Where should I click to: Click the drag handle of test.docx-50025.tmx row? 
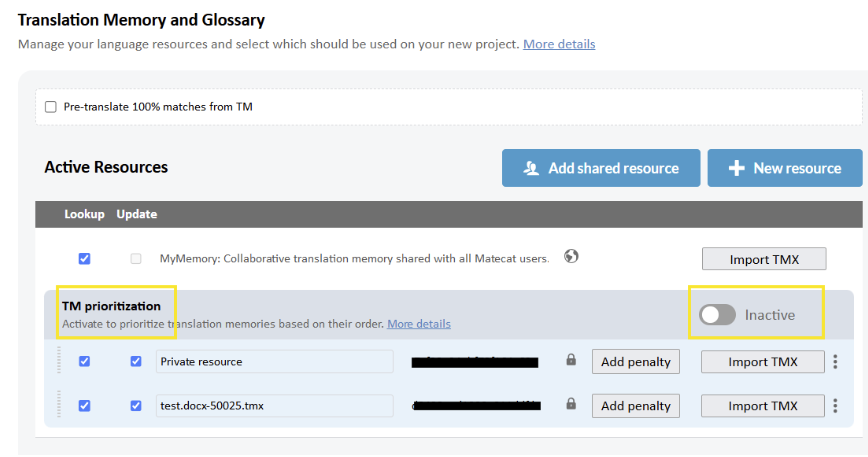pos(58,405)
